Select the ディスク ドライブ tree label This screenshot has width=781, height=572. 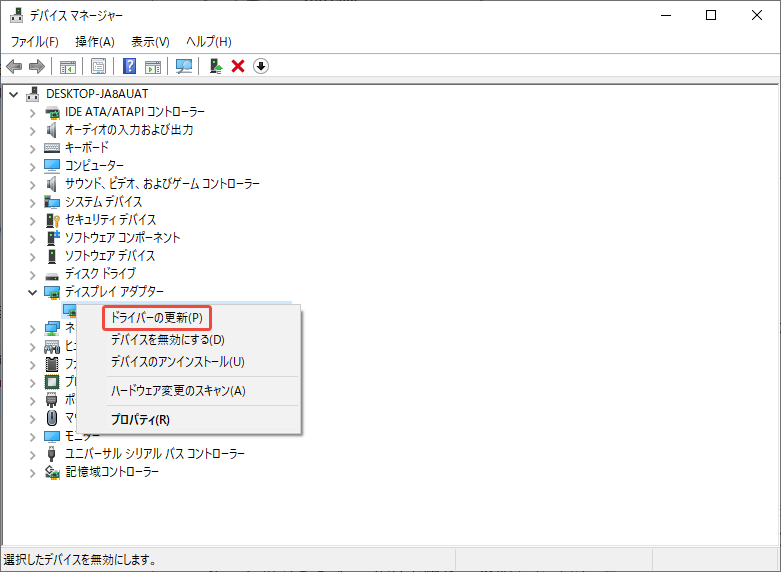click(x=100, y=274)
